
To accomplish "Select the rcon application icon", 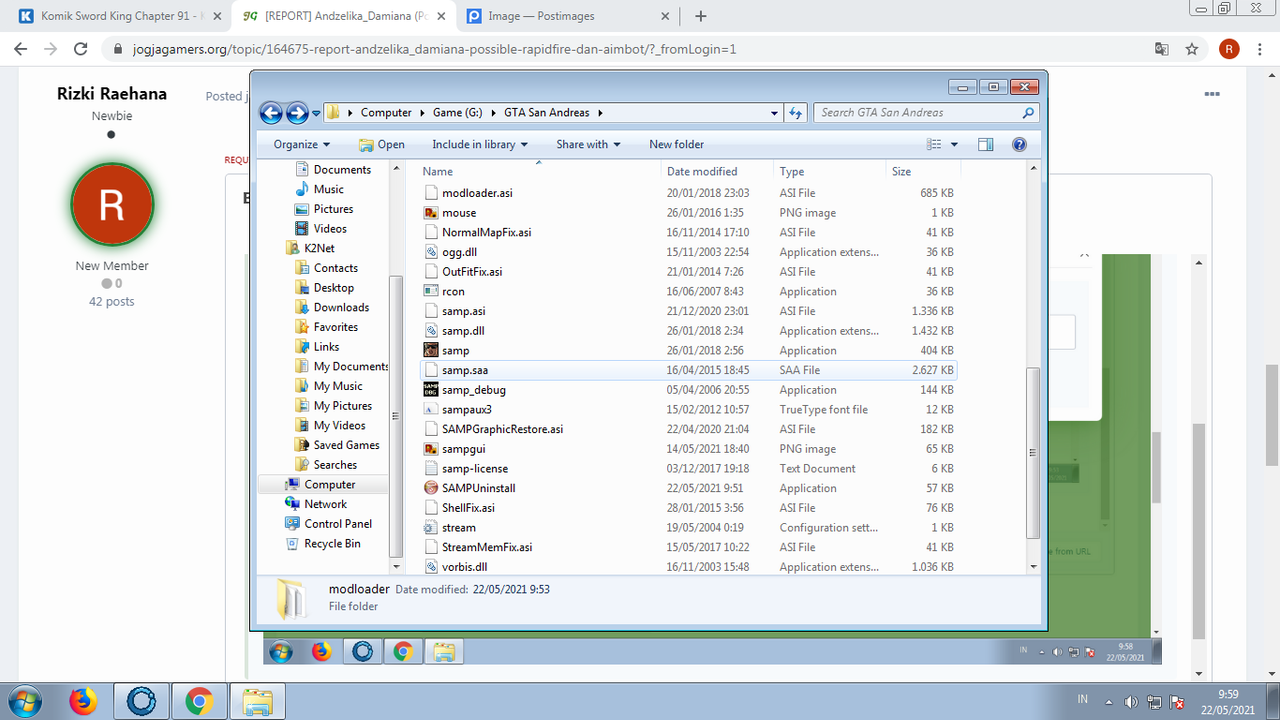I will coord(431,291).
